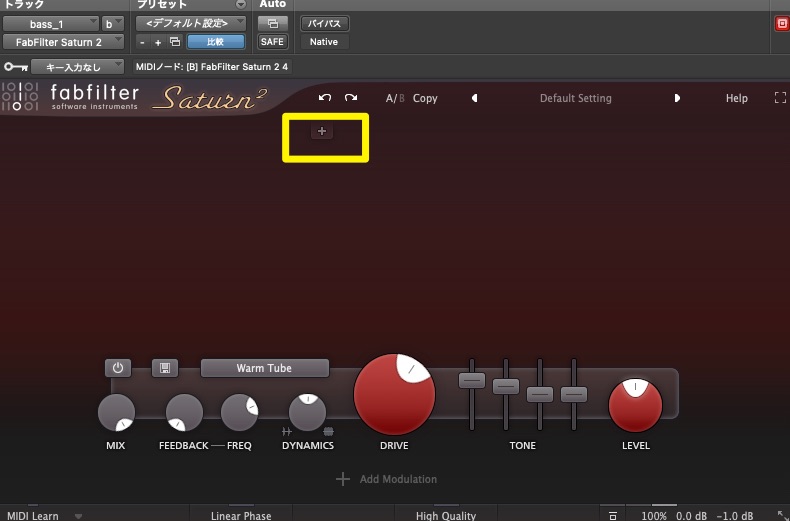Open the Warm Tube distortion style dropdown

[264, 368]
